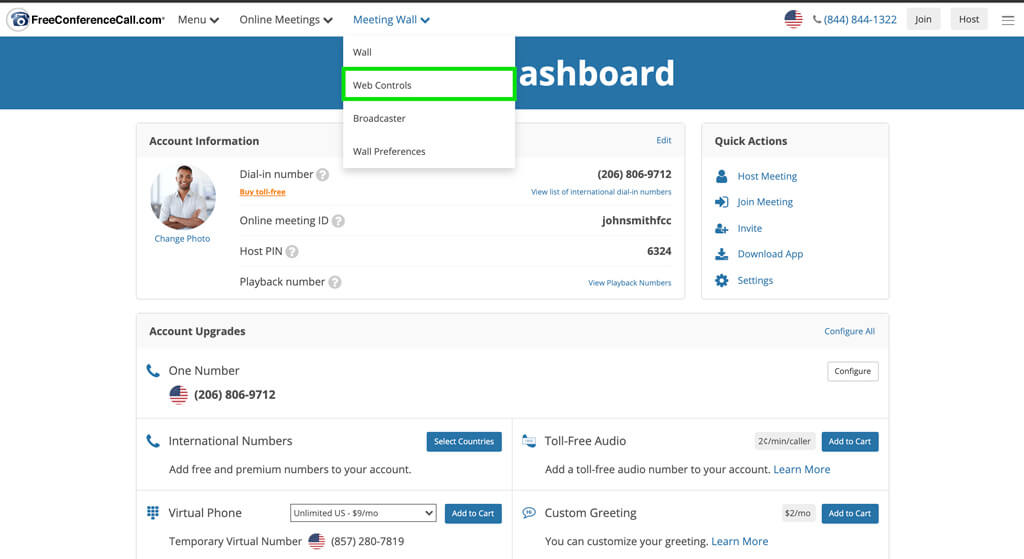
Task: Click the Join Meeting arrow icon
Action: coord(721,202)
